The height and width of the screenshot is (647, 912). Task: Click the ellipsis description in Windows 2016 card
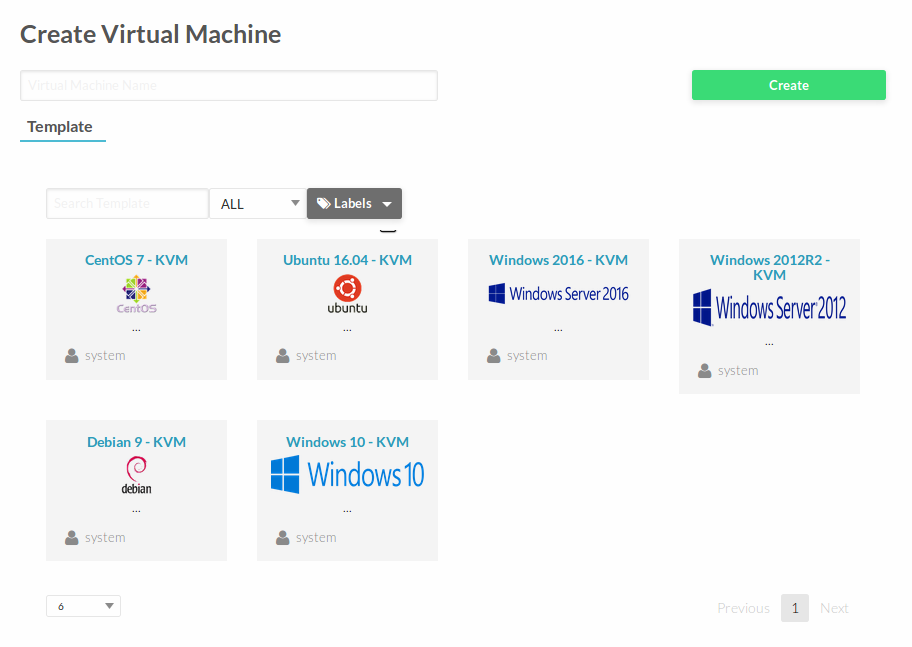(x=558, y=330)
